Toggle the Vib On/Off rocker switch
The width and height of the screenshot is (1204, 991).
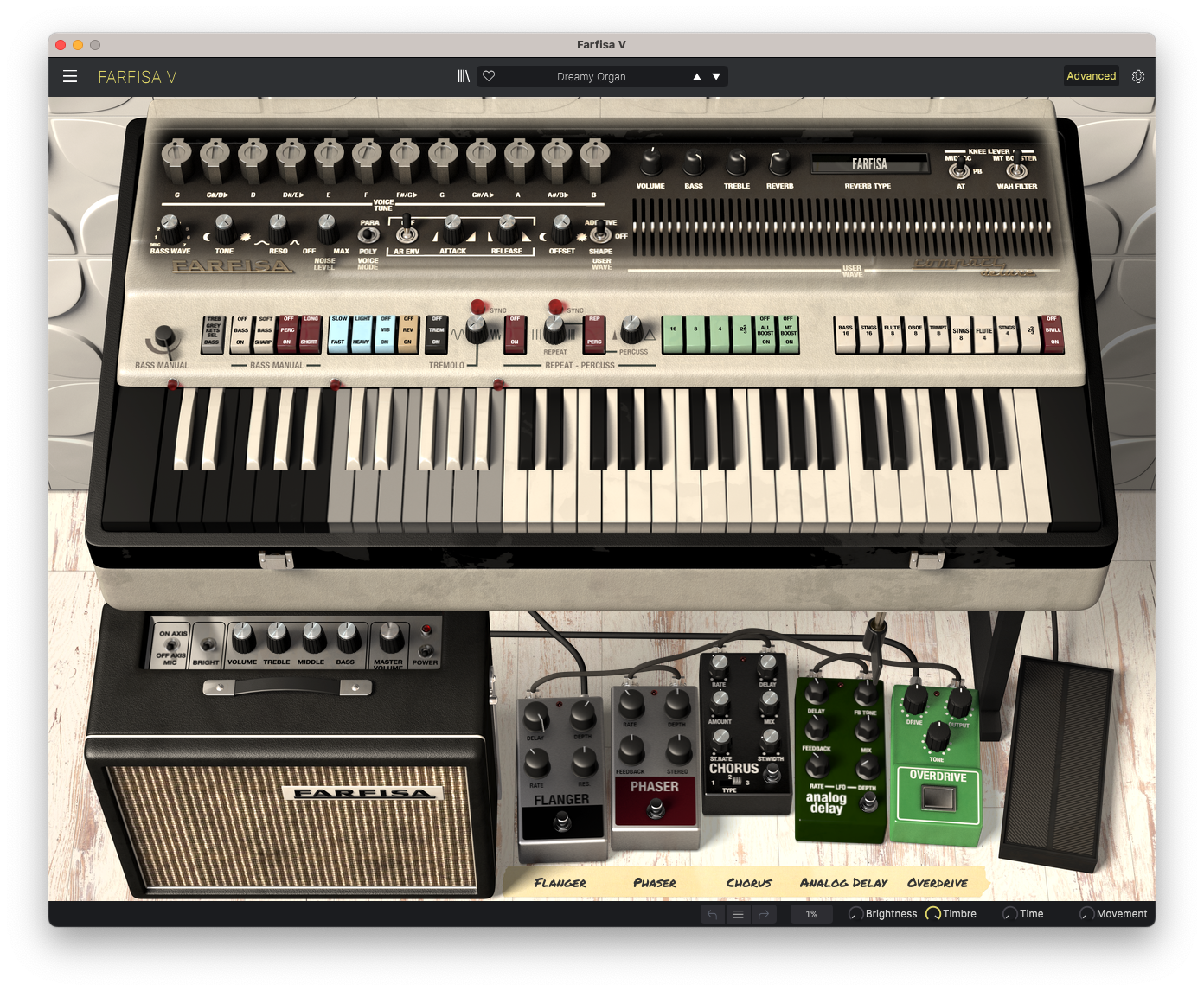(x=385, y=333)
